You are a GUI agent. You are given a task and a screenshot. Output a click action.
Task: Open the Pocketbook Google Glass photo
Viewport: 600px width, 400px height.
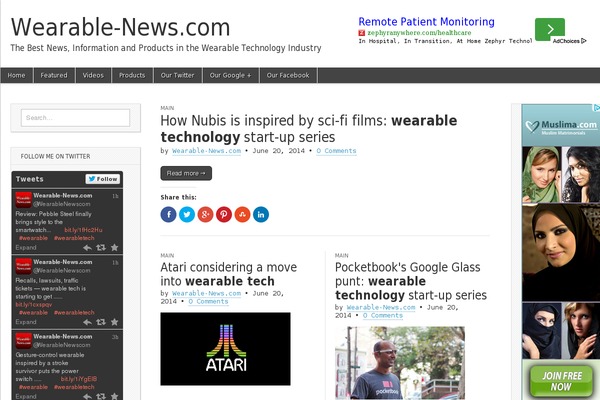pyautogui.click(x=400, y=363)
